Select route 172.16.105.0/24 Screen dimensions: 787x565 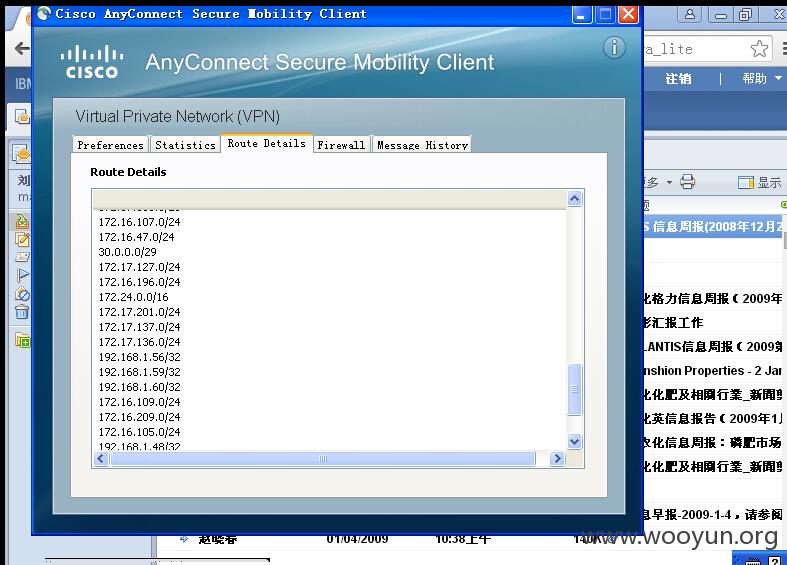pos(139,433)
